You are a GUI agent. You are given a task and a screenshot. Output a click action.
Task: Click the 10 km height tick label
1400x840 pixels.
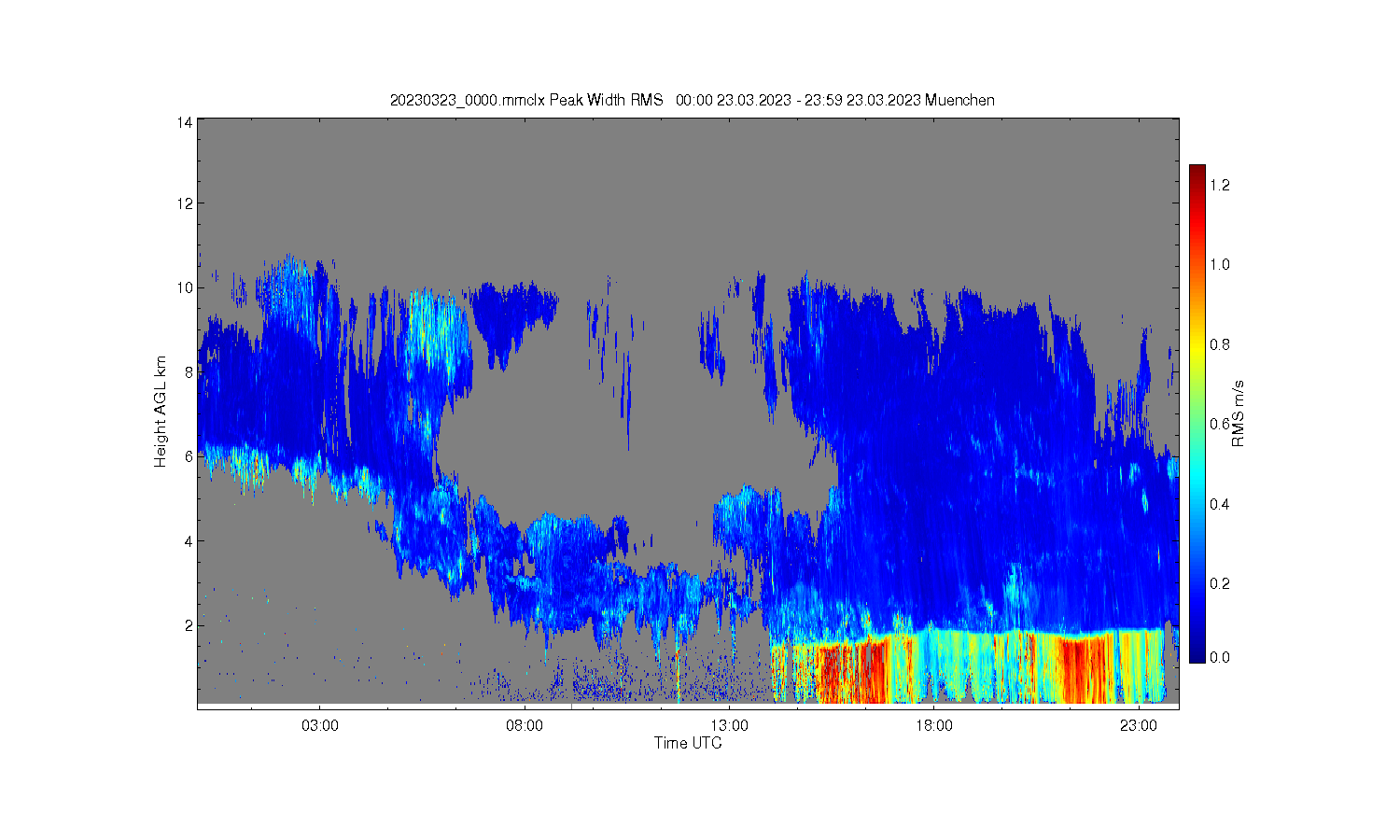coord(185,287)
